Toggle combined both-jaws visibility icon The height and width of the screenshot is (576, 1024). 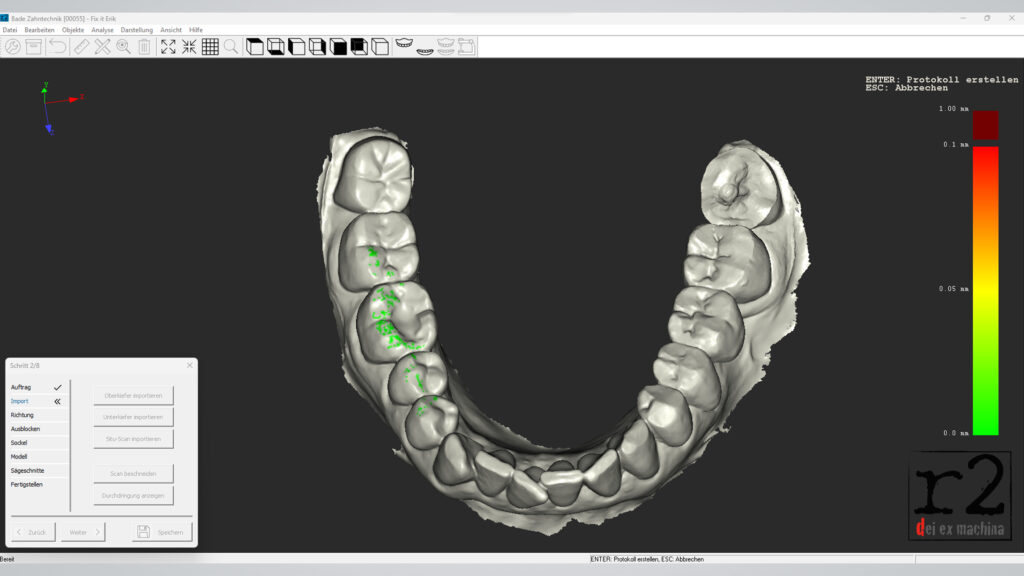click(446, 47)
